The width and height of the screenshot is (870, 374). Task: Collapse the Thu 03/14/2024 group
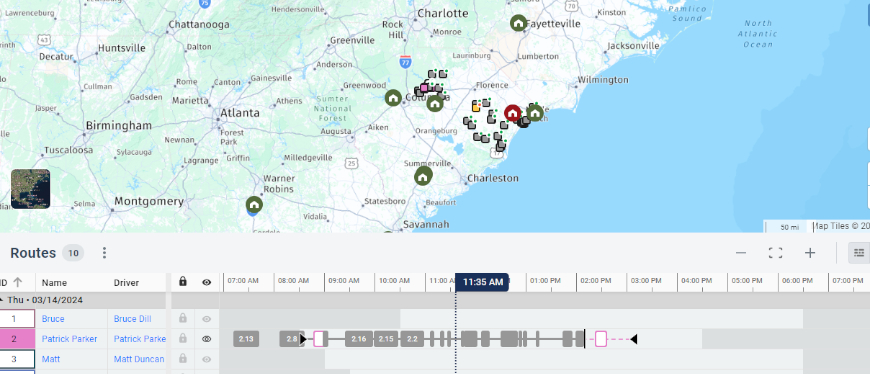tap(2, 300)
